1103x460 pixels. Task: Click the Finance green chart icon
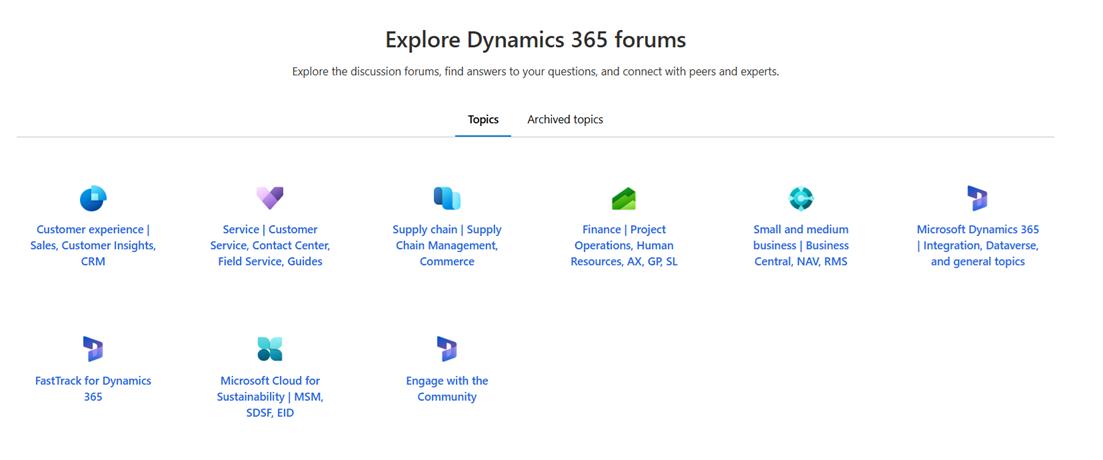(x=623, y=199)
